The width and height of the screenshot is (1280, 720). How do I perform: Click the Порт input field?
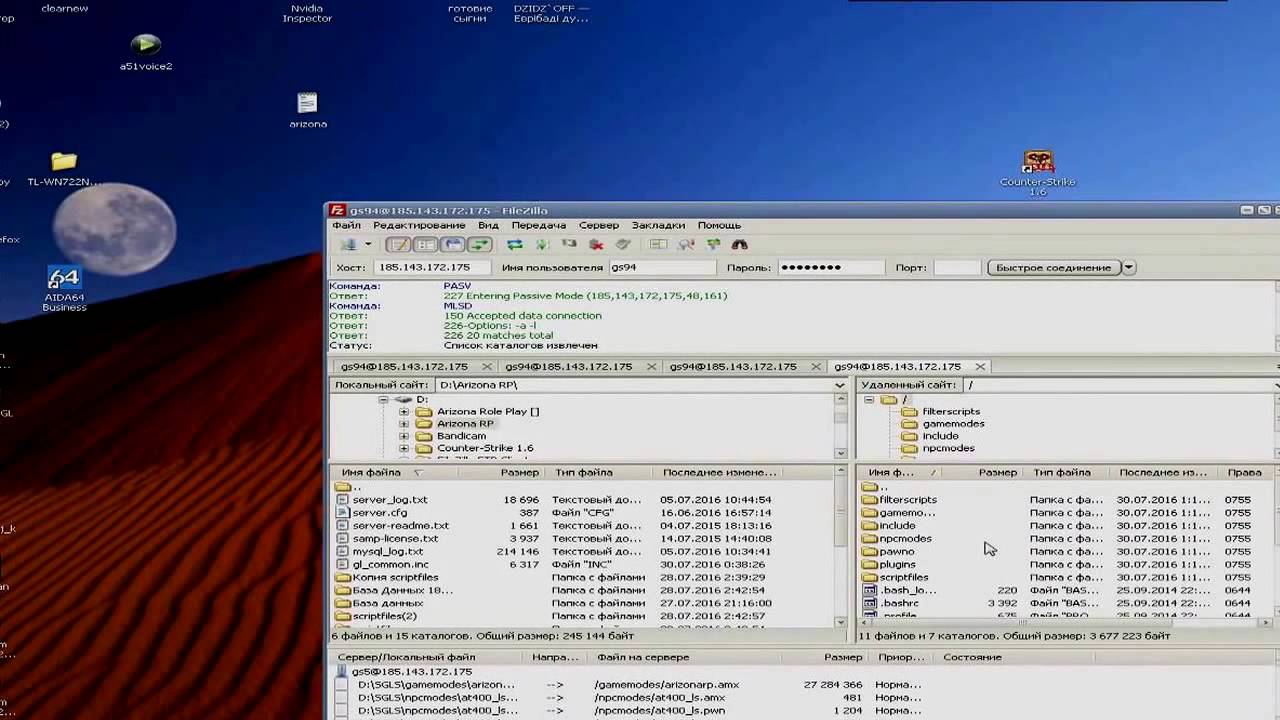957,268
